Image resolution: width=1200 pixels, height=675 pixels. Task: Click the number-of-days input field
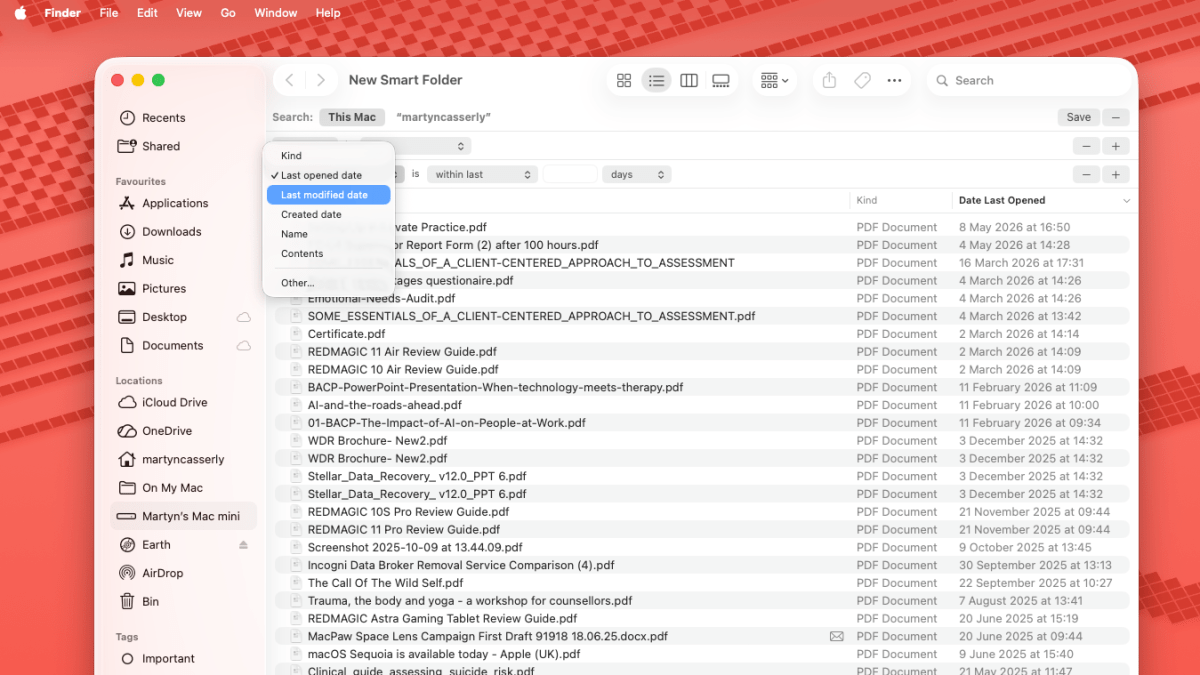[570, 175]
